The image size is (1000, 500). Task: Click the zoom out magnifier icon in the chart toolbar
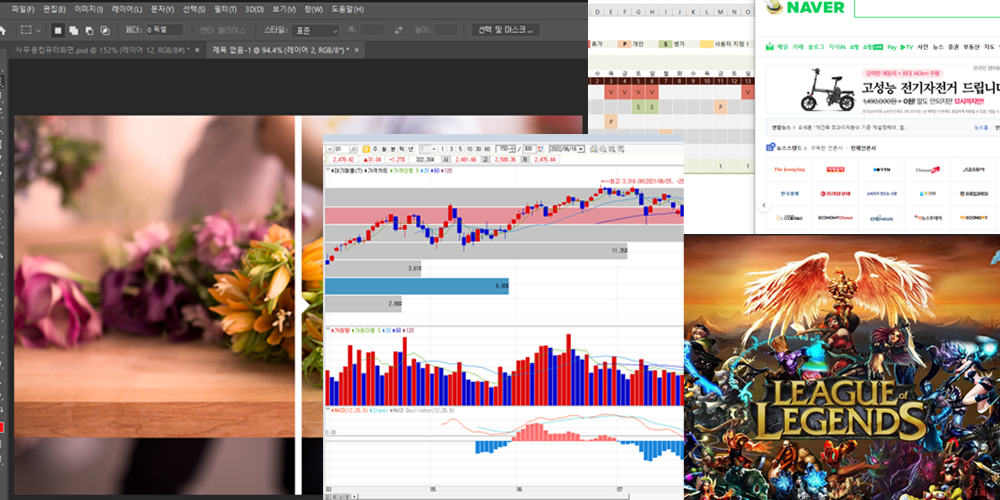[603, 149]
